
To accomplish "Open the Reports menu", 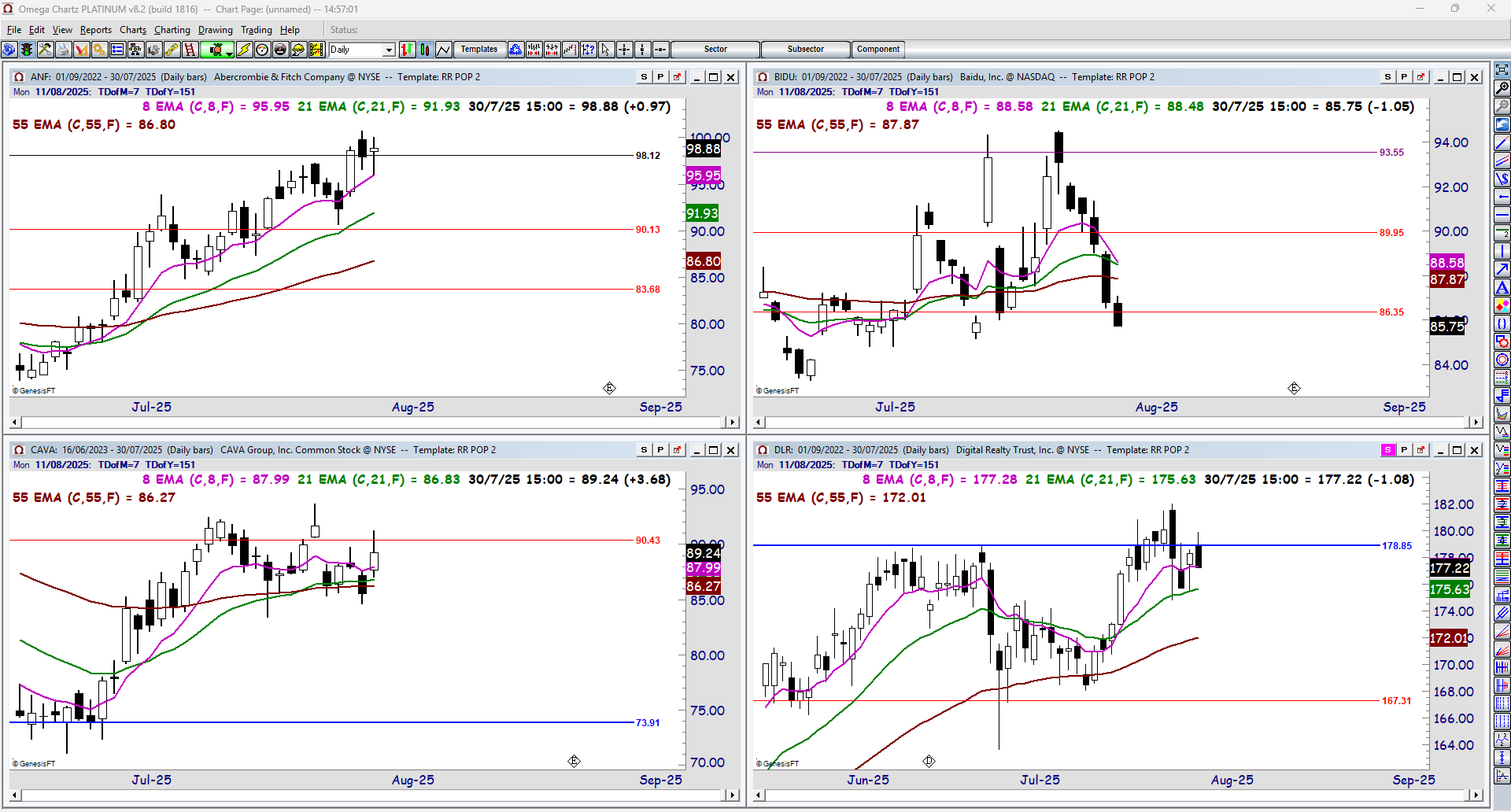I will pyautogui.click(x=96, y=30).
